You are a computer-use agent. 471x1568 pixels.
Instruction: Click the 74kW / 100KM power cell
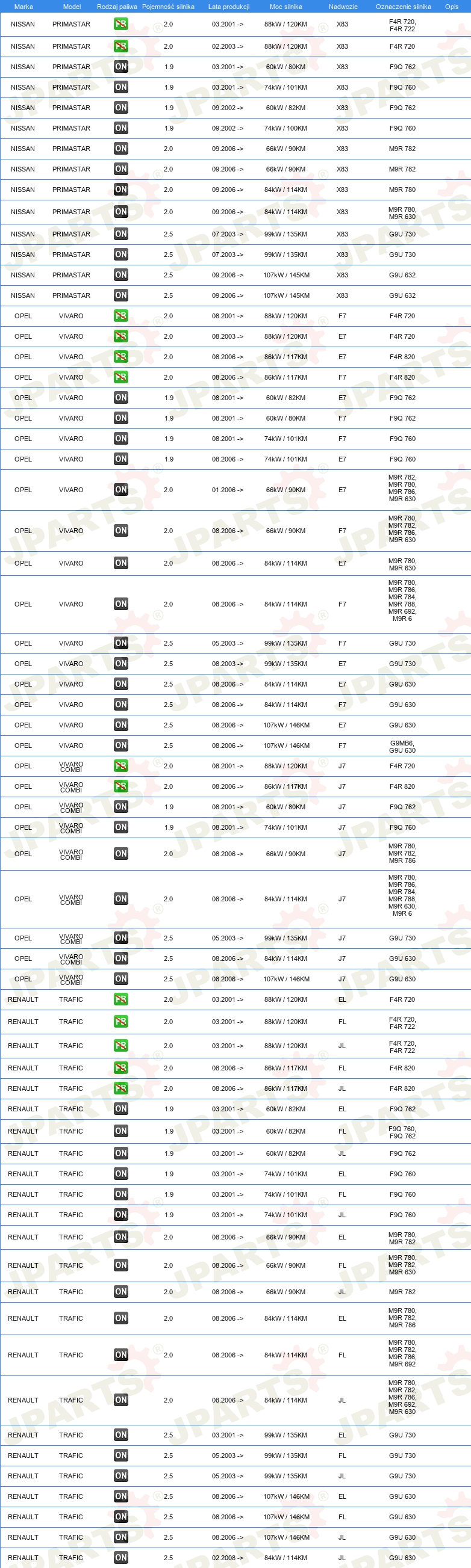285,128
